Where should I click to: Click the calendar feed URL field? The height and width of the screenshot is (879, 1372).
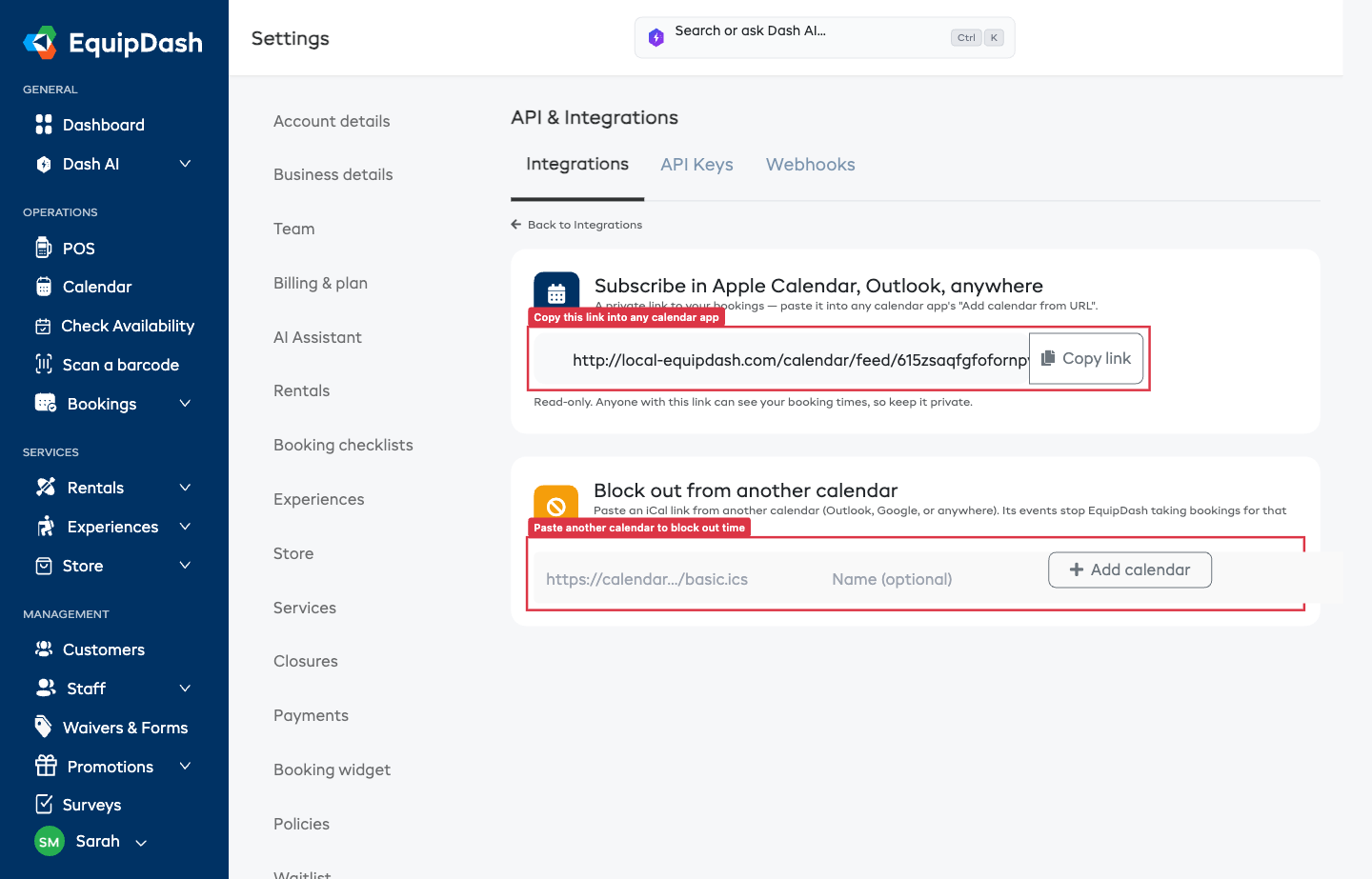(781, 359)
